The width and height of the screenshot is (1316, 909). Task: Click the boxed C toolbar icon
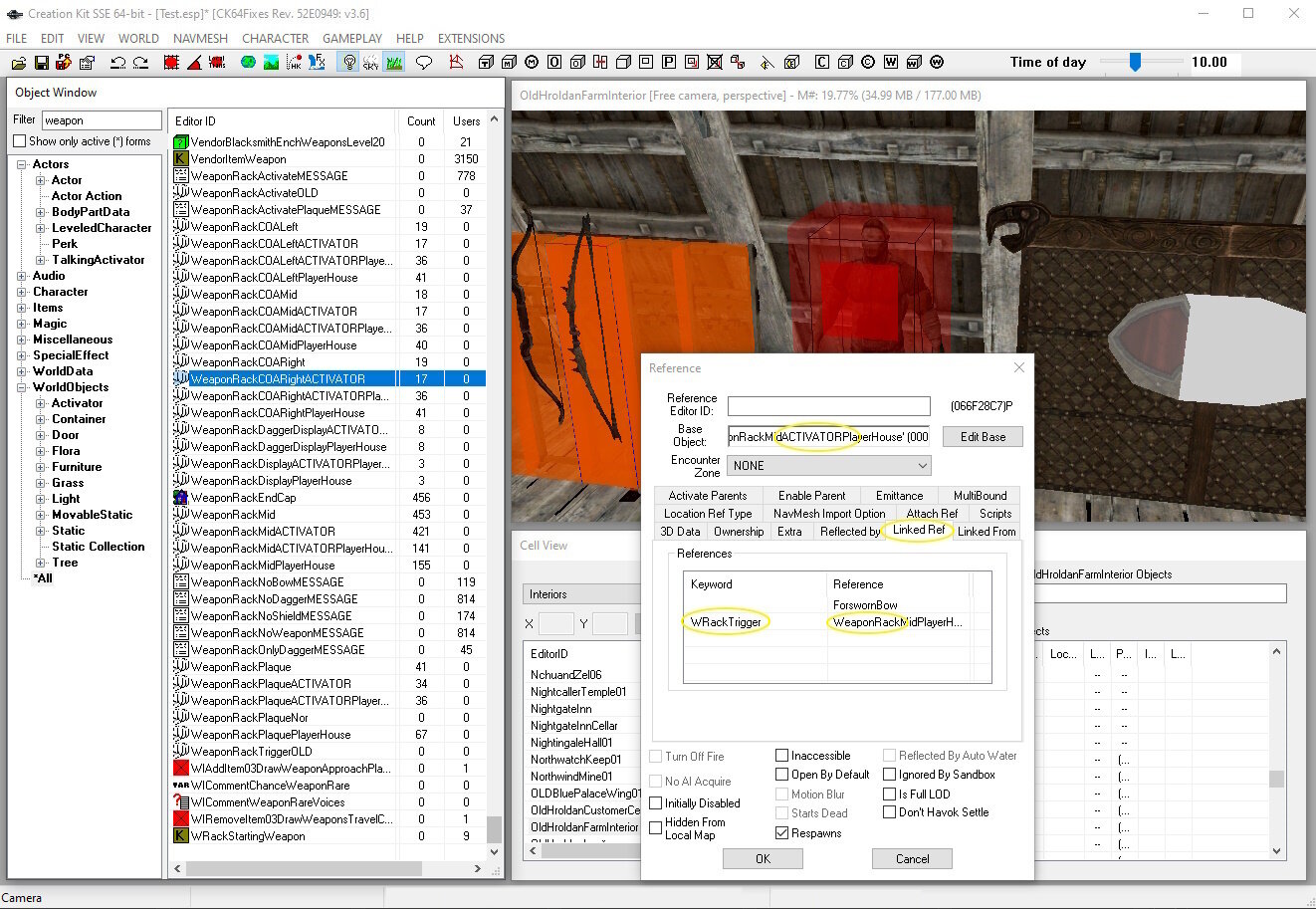pos(821,63)
